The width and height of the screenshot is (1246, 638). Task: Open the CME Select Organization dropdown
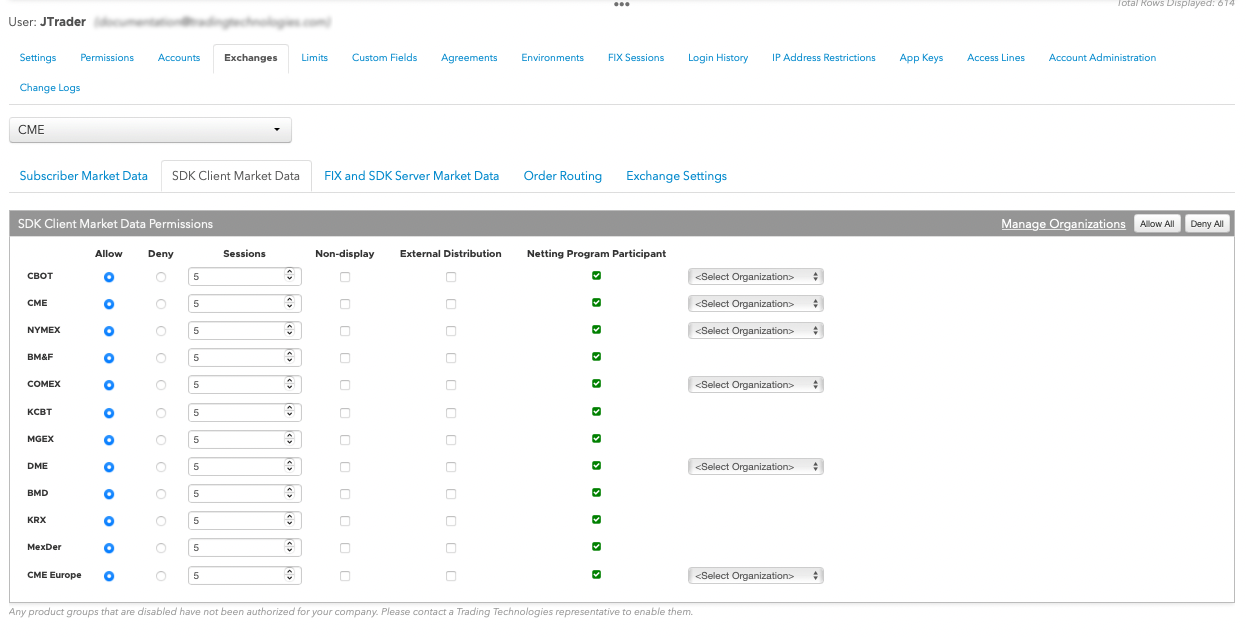pos(756,304)
